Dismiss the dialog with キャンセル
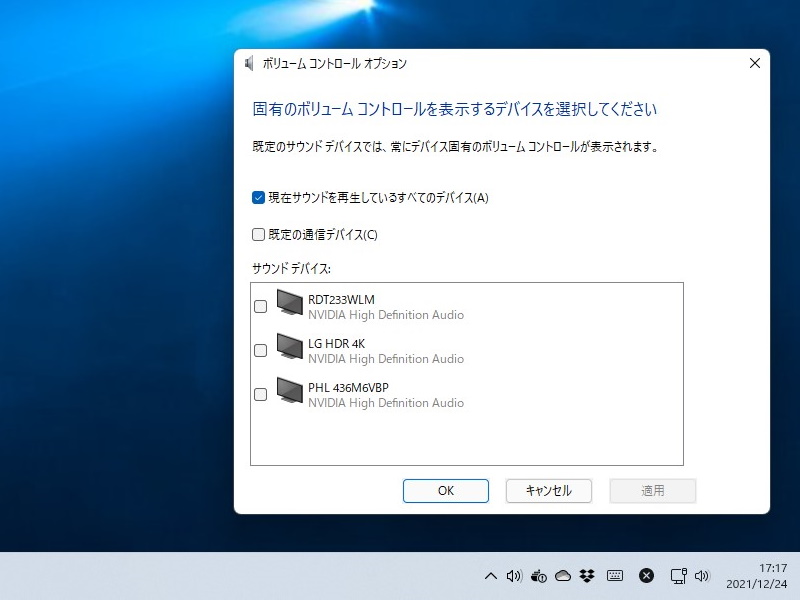Image resolution: width=800 pixels, height=600 pixels. click(x=548, y=491)
